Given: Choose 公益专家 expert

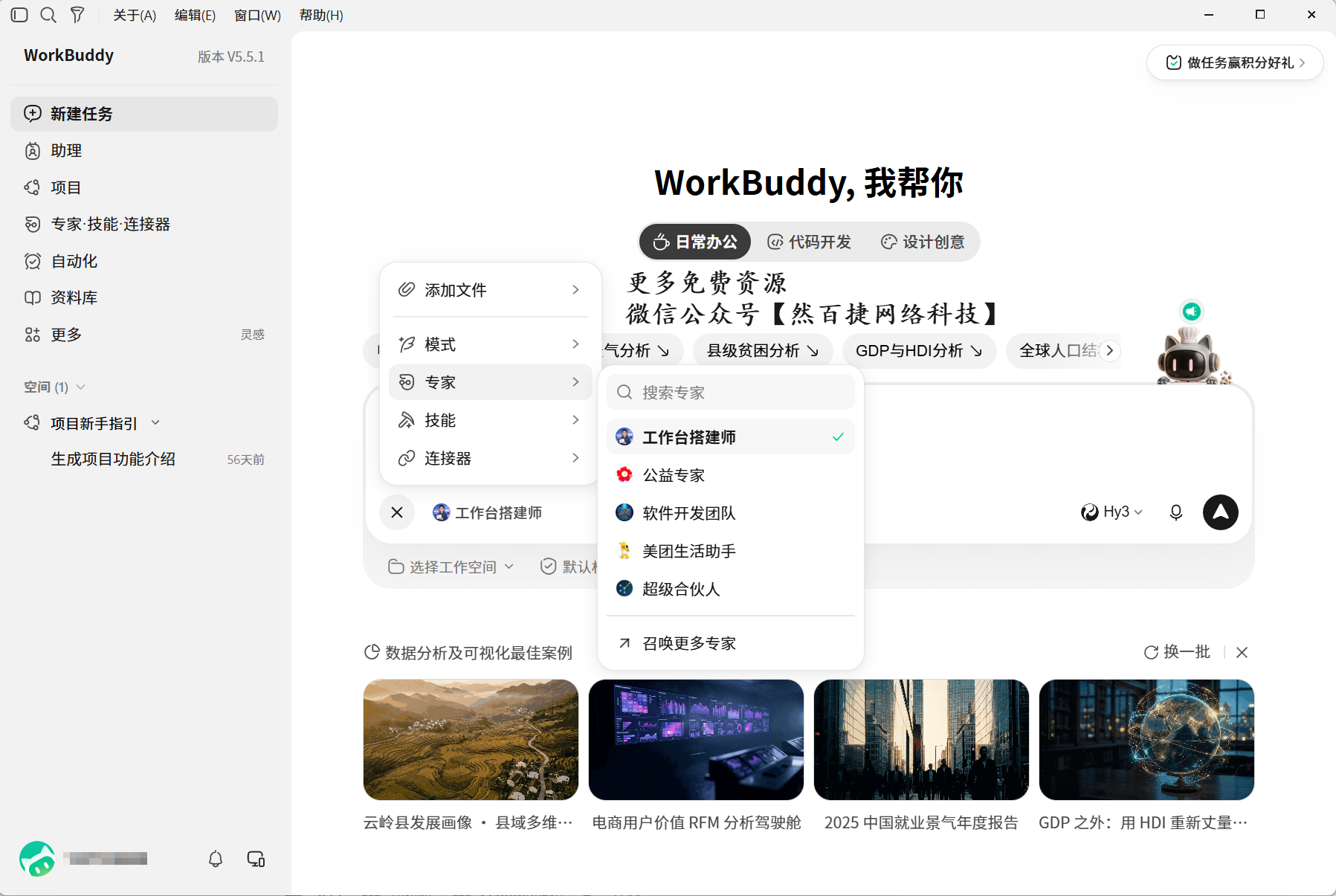Looking at the screenshot, I should tap(731, 475).
